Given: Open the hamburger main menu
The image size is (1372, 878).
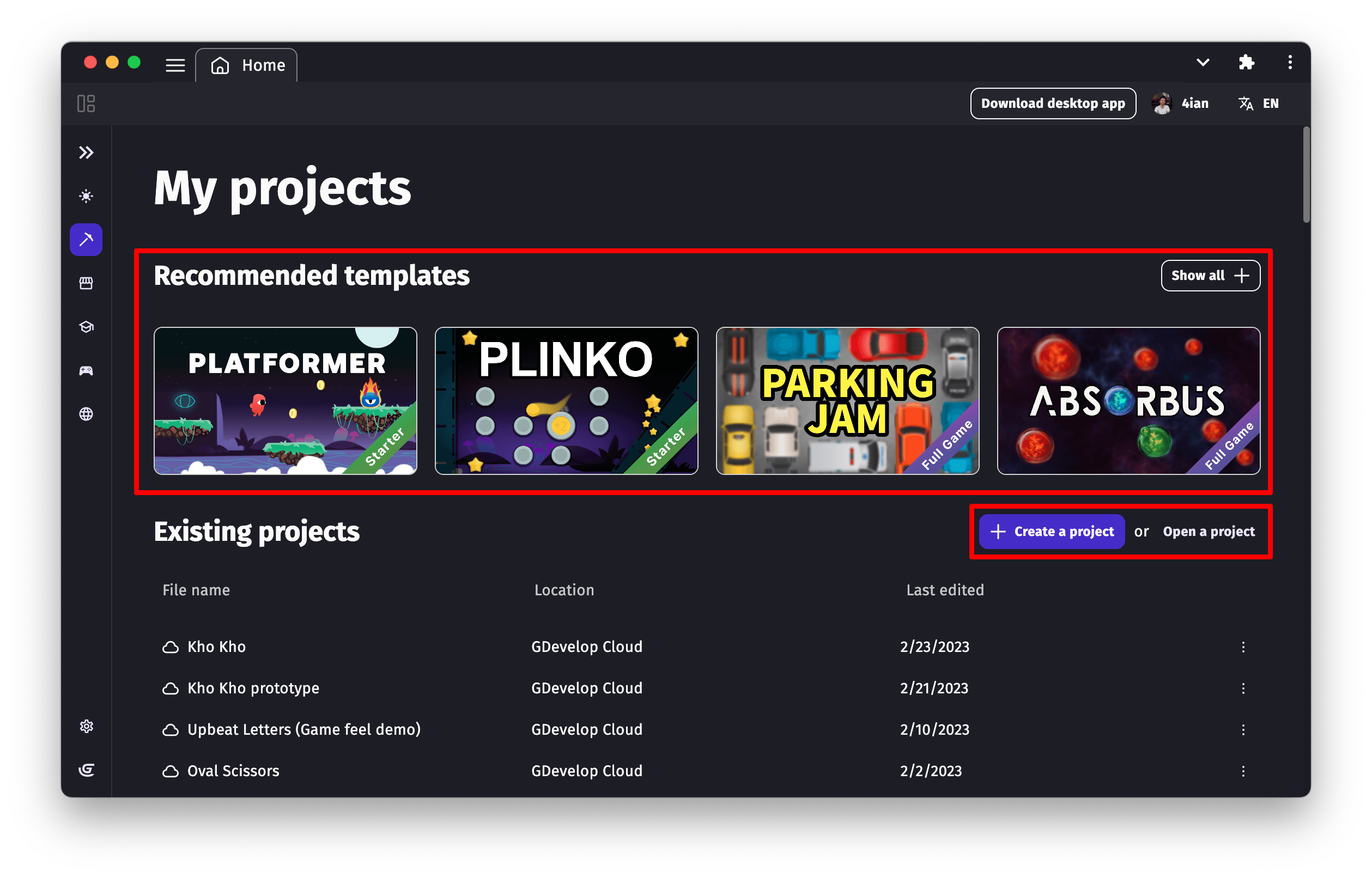Looking at the screenshot, I should point(175,65).
